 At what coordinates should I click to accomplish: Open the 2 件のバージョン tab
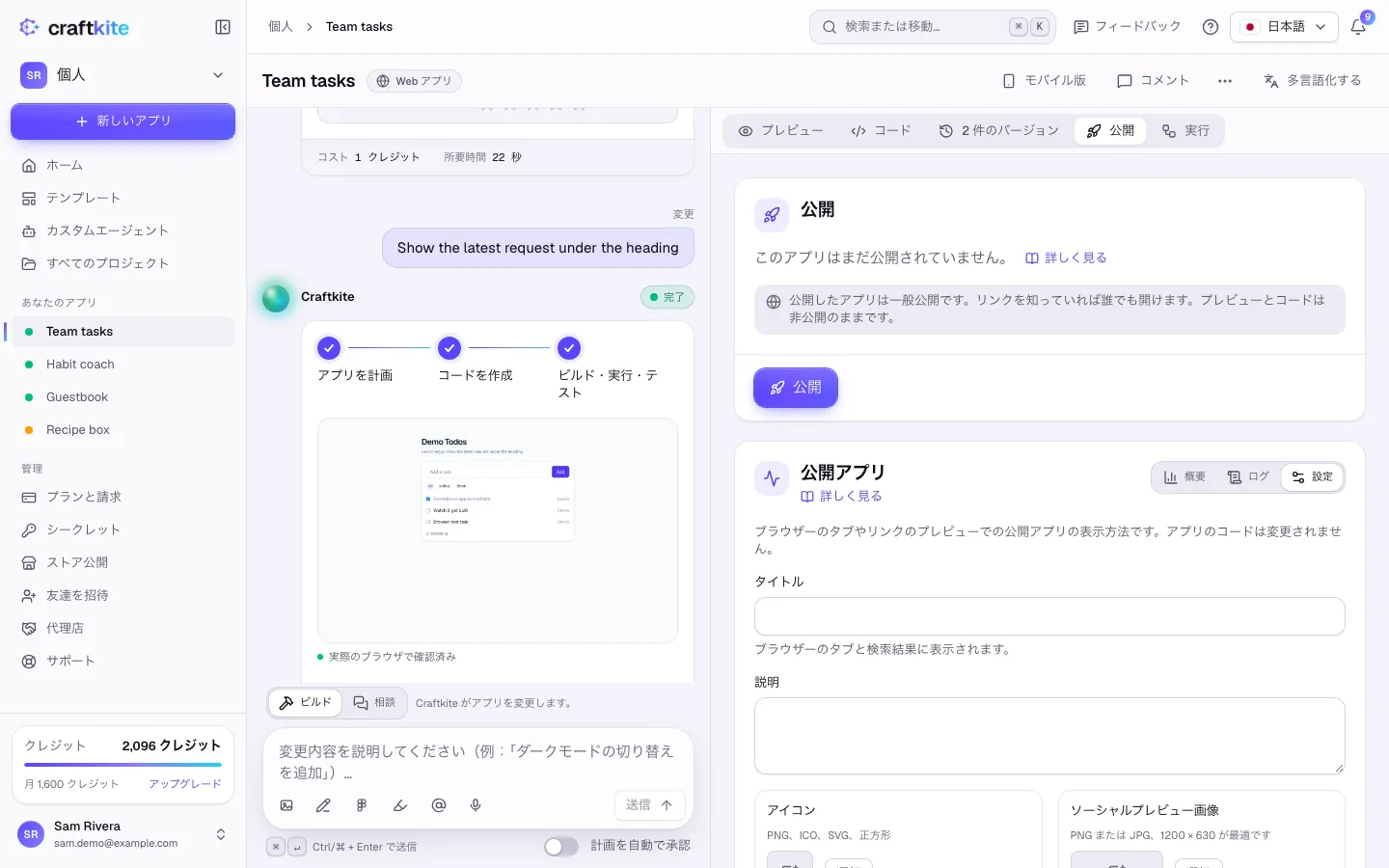click(x=999, y=131)
